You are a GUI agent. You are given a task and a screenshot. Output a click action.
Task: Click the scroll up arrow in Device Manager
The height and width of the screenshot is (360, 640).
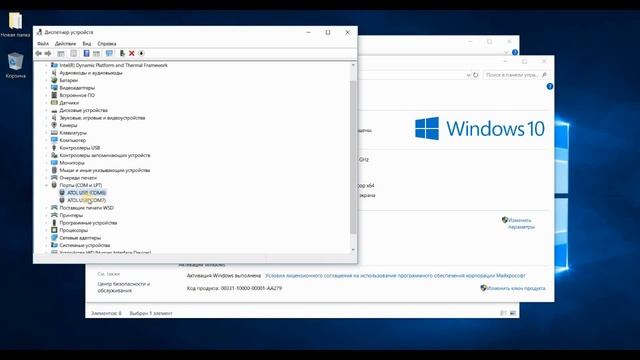353,65
